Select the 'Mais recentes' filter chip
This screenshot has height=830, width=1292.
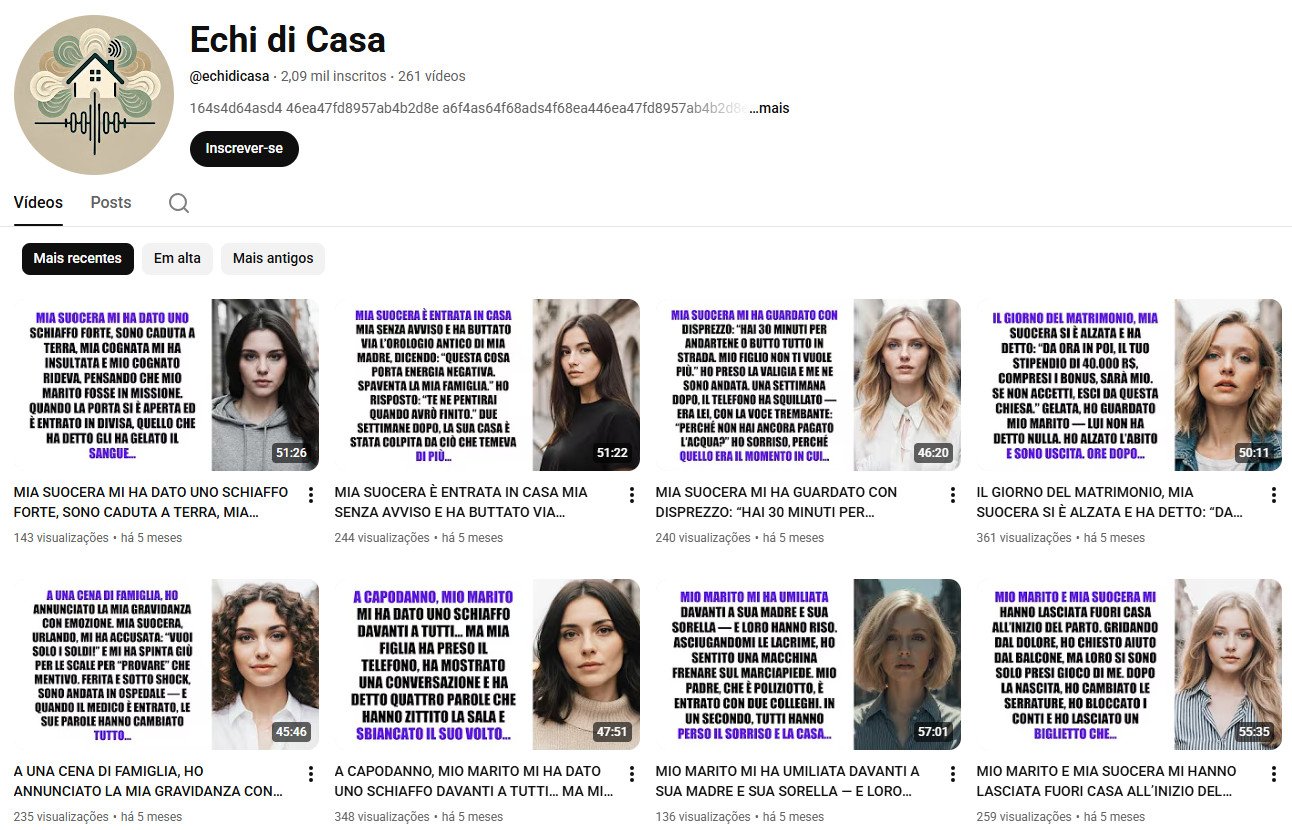point(78,258)
